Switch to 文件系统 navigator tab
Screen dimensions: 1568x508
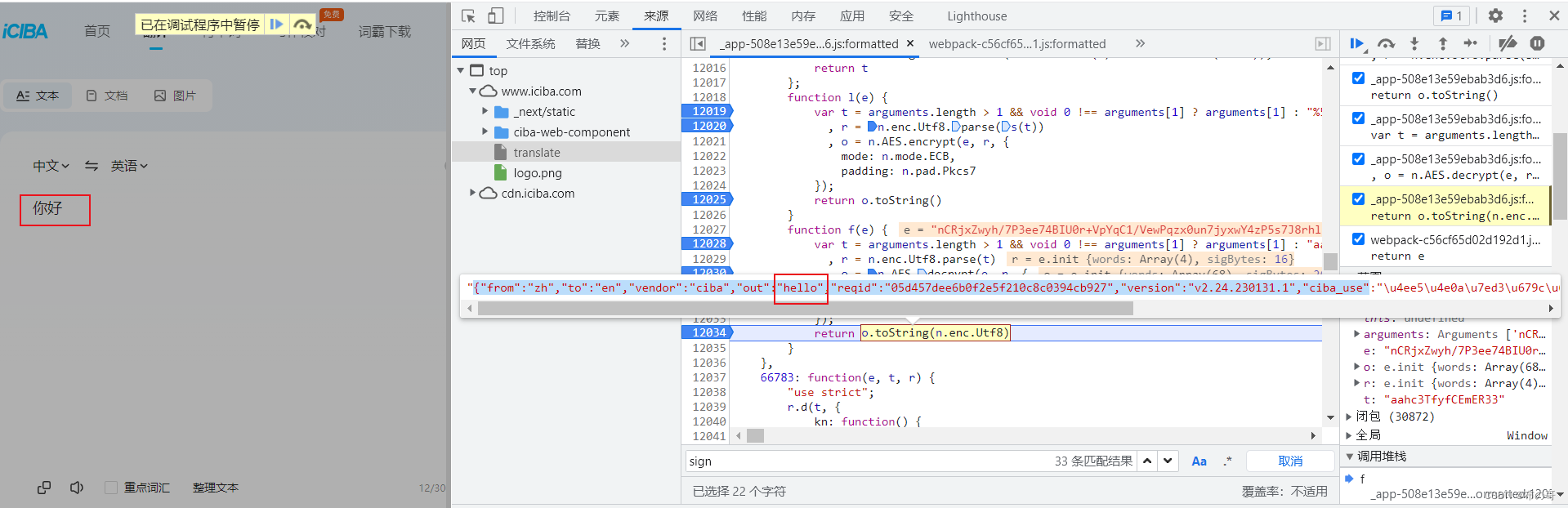pos(530,43)
